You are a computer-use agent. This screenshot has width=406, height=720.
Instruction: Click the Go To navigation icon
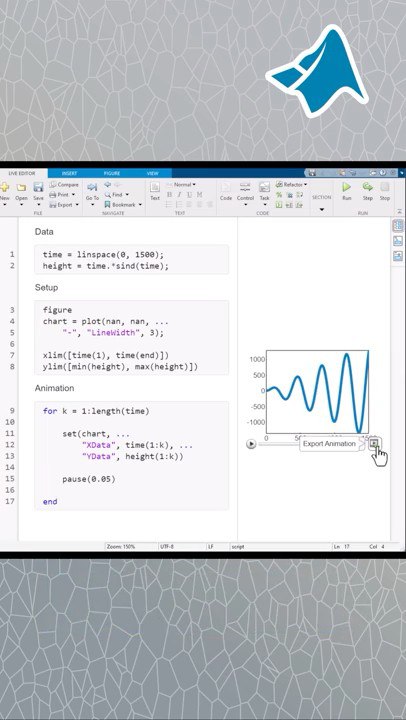[92, 187]
